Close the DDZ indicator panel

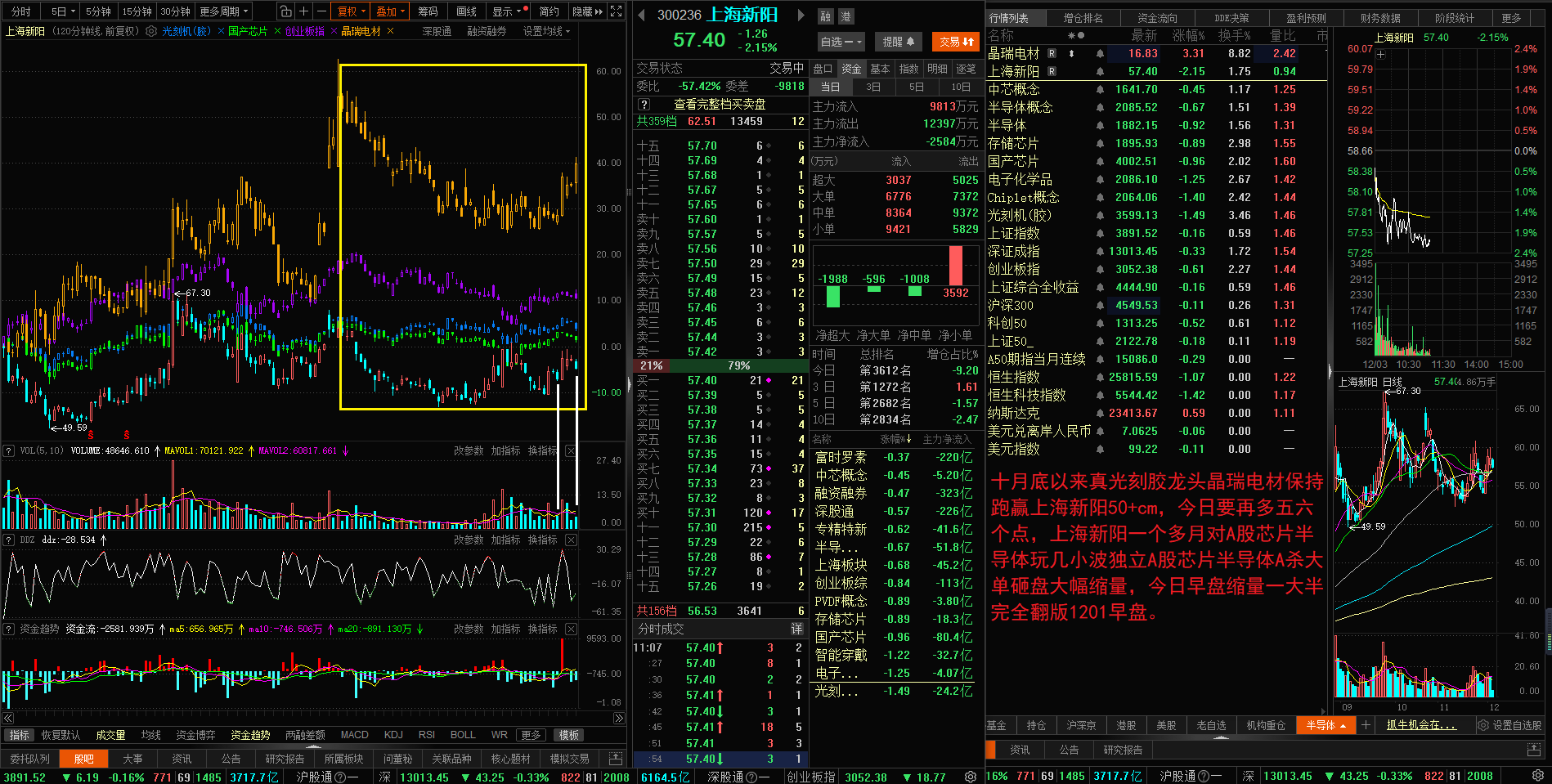pyautogui.click(x=571, y=540)
